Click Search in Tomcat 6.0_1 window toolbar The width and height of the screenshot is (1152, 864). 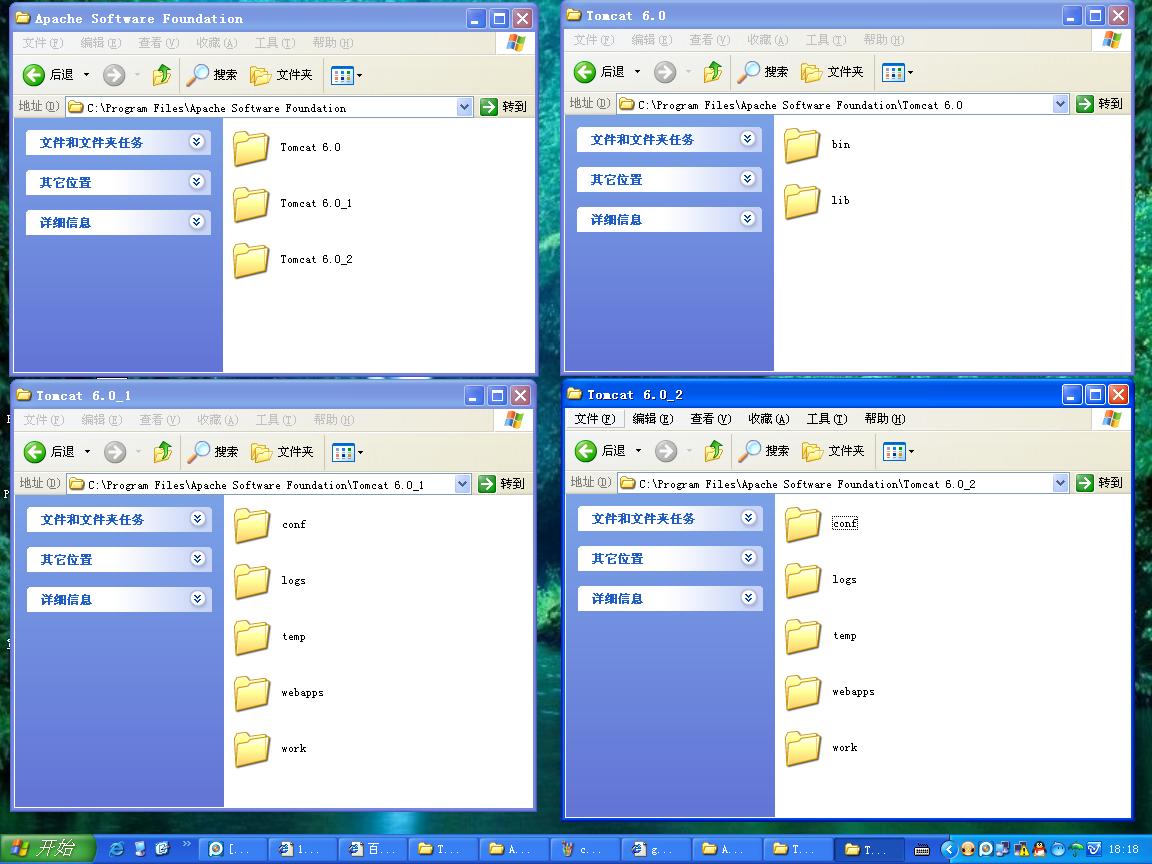tap(212, 451)
